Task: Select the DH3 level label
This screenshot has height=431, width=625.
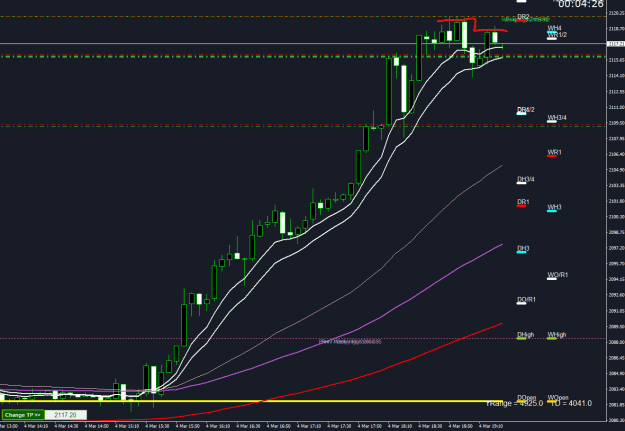Action: 523,249
